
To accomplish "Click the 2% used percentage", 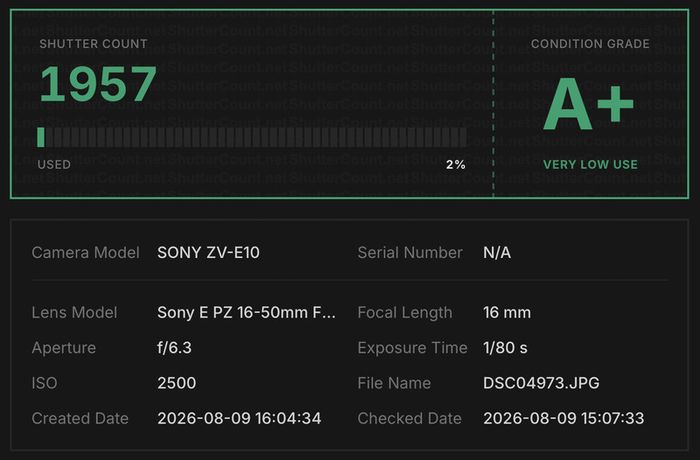I will click(x=456, y=165).
